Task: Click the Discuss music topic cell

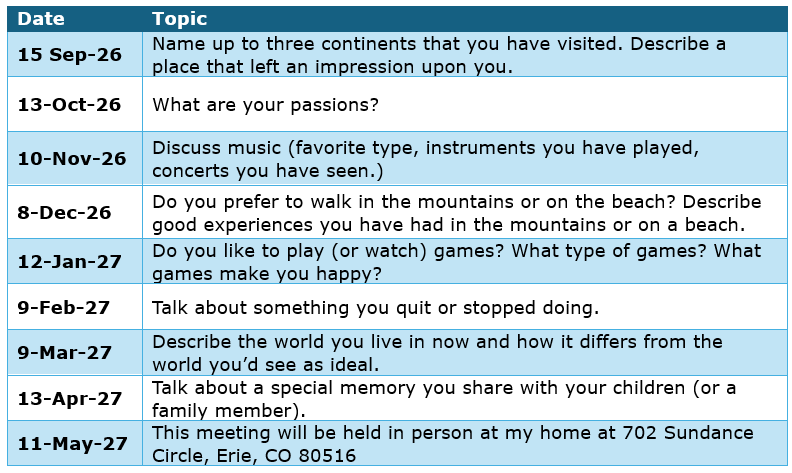Action: [x=465, y=158]
